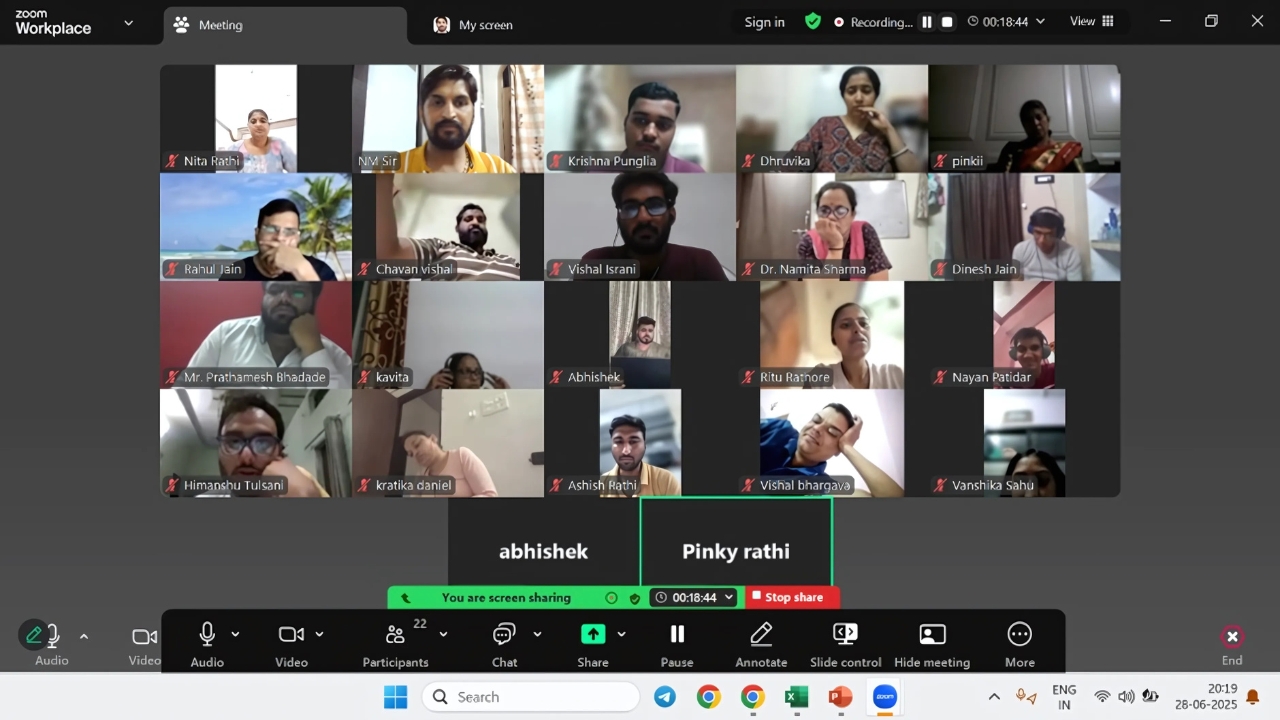Expand the Chat options arrow

coord(537,634)
